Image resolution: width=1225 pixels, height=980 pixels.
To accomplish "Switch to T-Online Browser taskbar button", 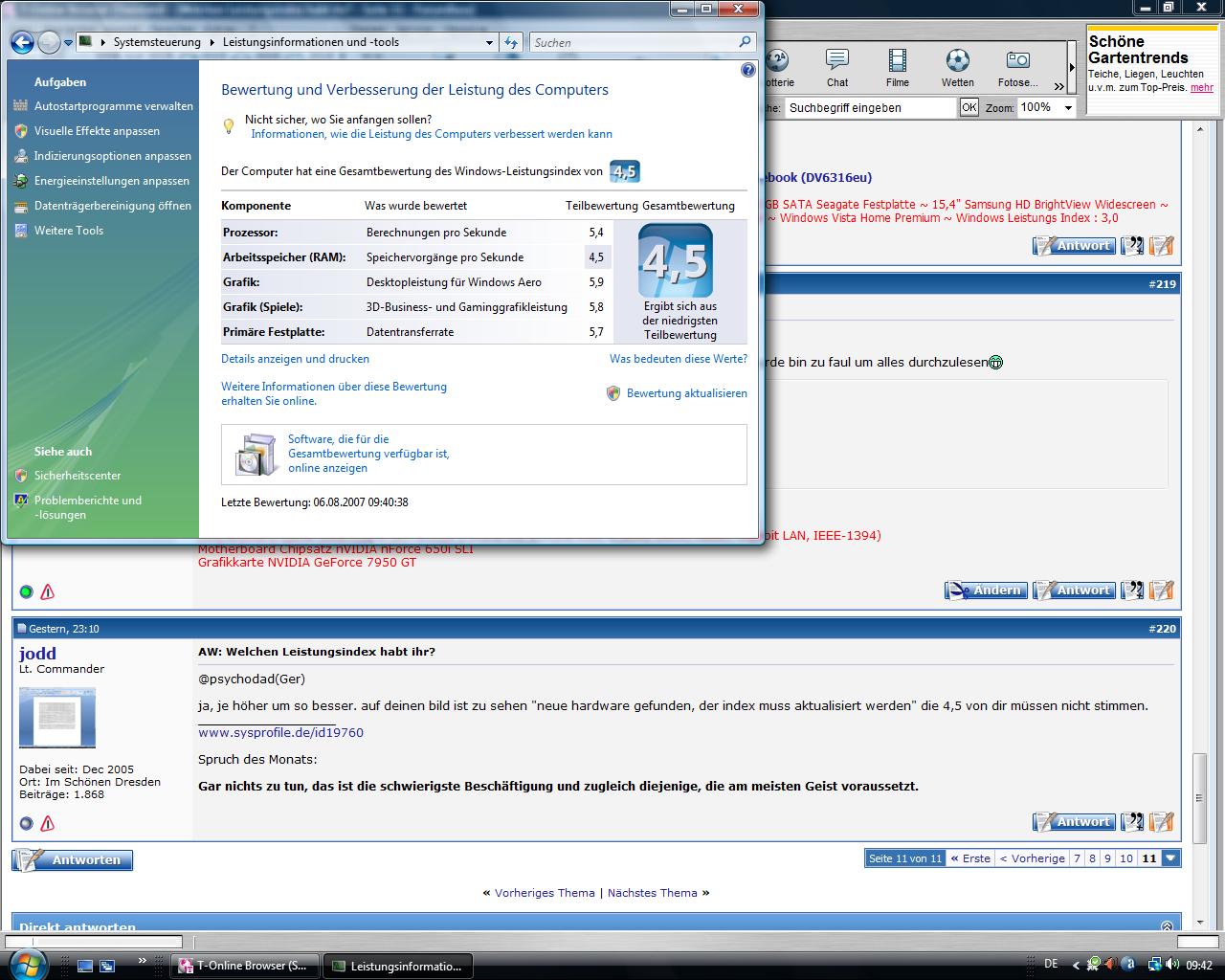I will (x=244, y=966).
